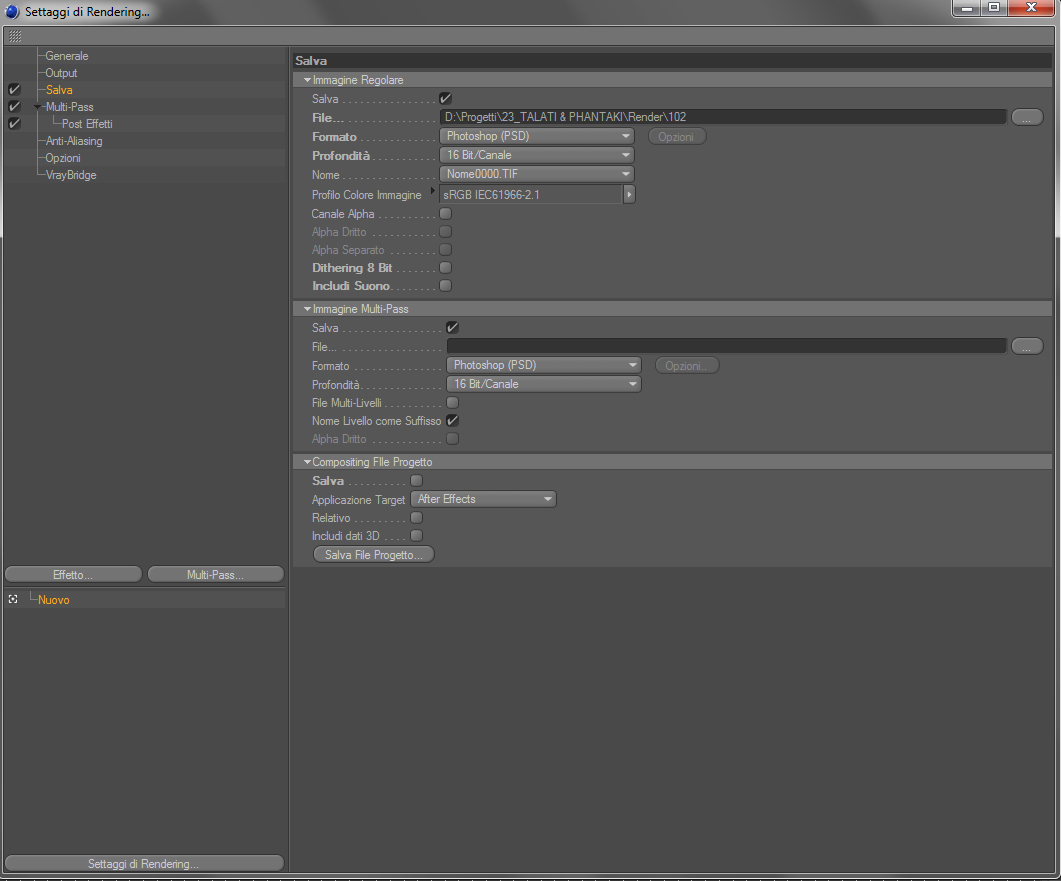The width and height of the screenshot is (1061, 881).
Task: Select VrayBridge in the settings list
Action: [x=71, y=175]
